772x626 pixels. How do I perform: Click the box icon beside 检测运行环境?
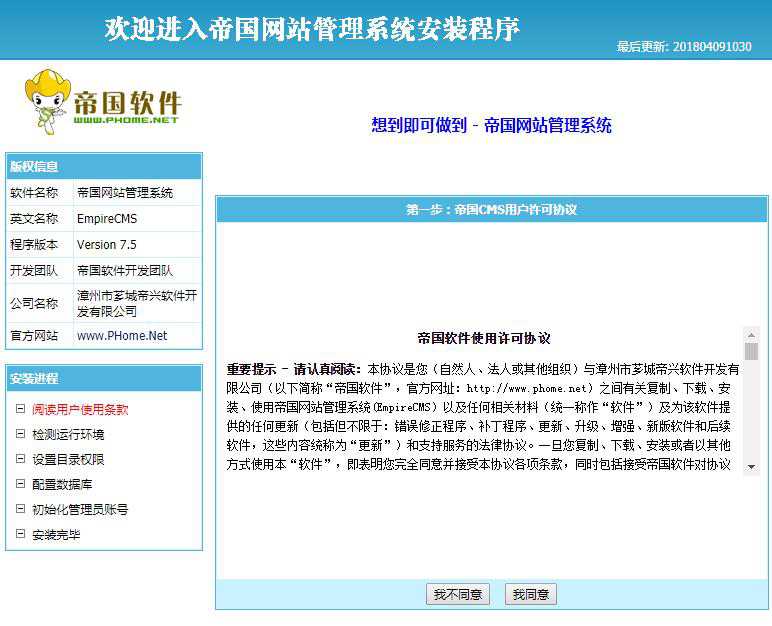tap(20, 433)
